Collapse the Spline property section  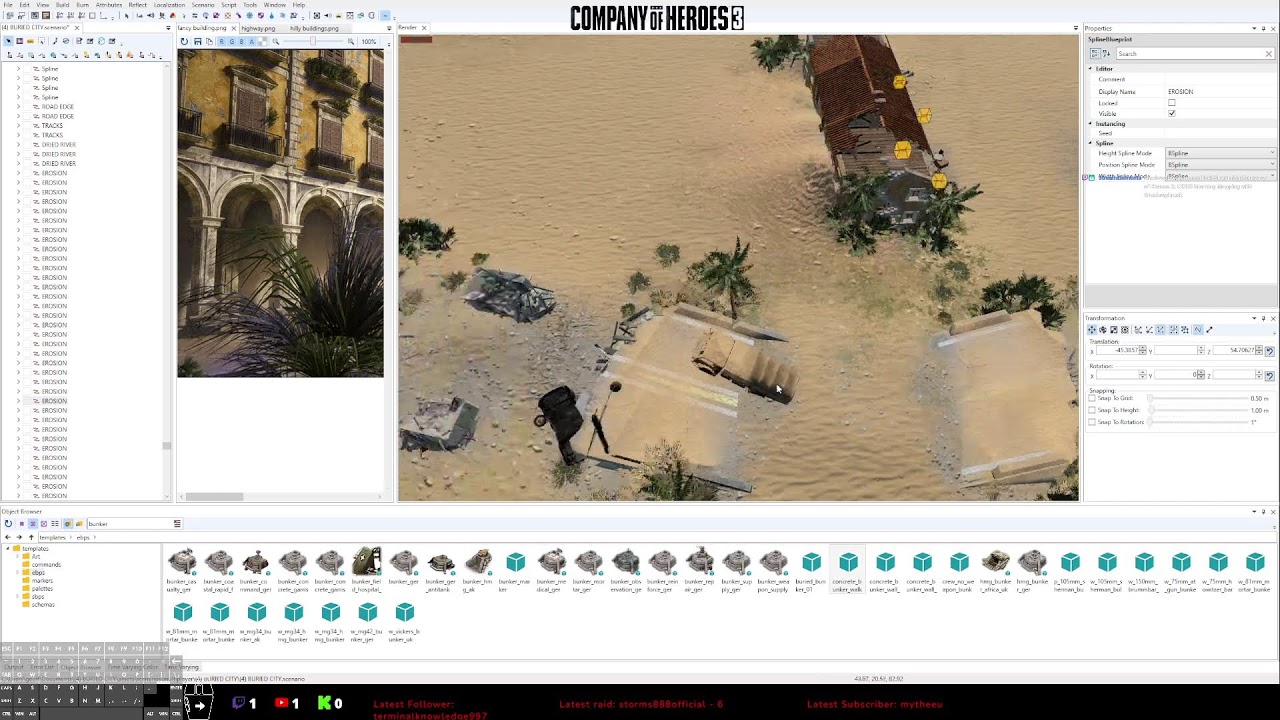(x=1091, y=143)
